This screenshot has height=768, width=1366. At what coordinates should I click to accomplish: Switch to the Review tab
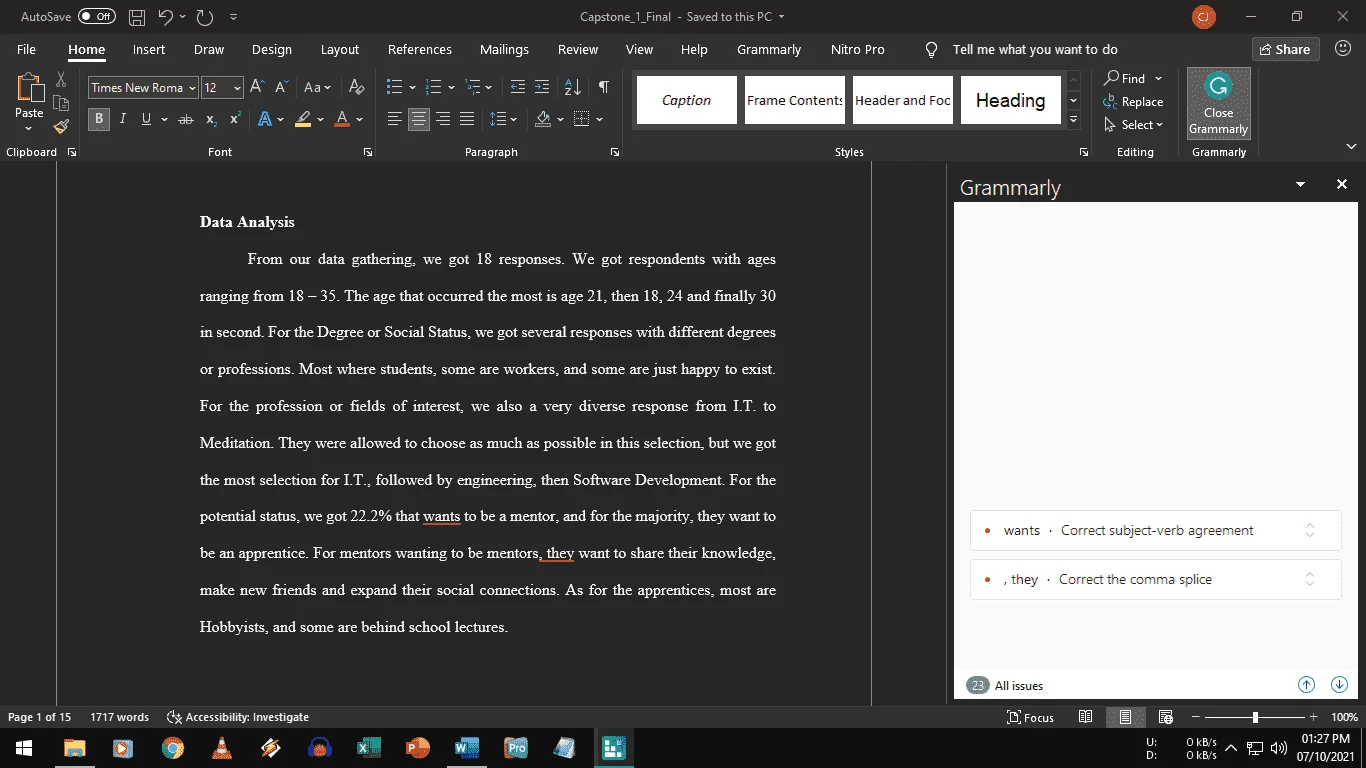click(x=578, y=49)
